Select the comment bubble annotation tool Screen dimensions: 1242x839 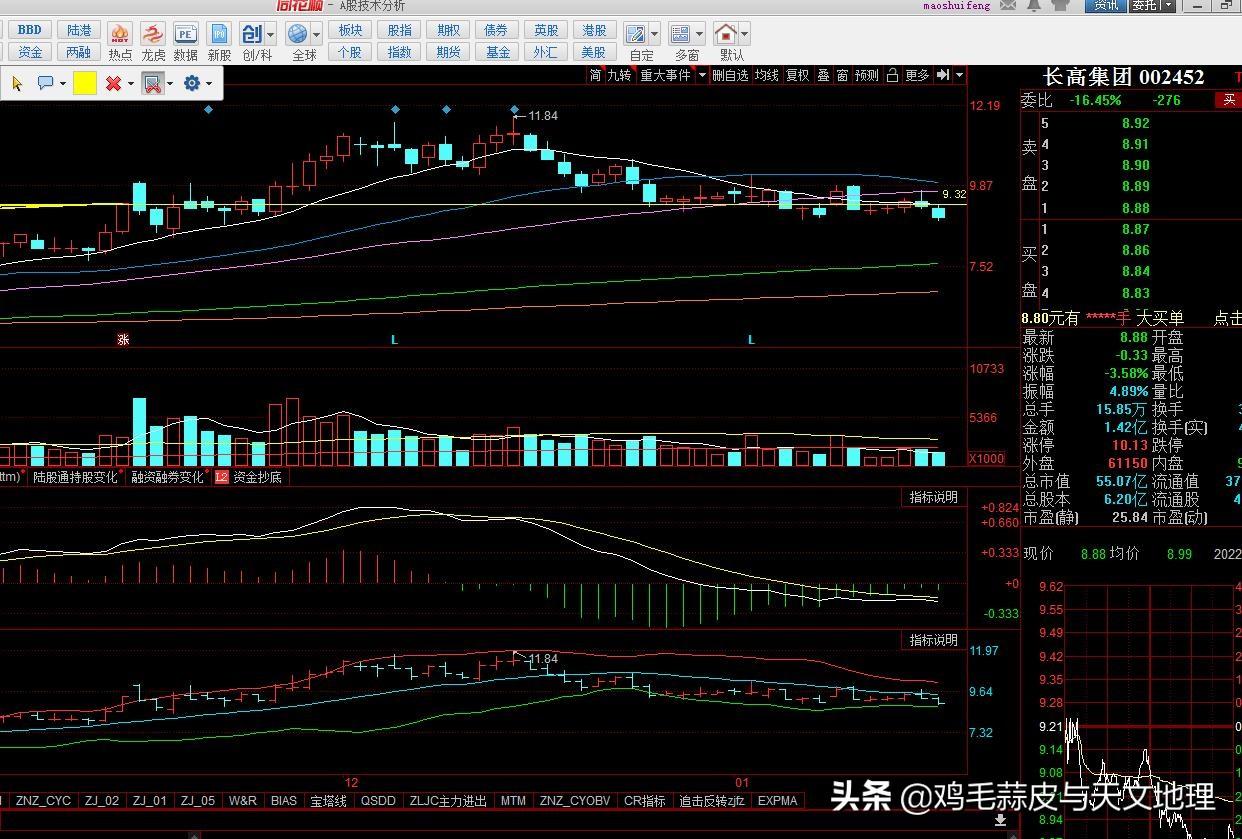45,84
